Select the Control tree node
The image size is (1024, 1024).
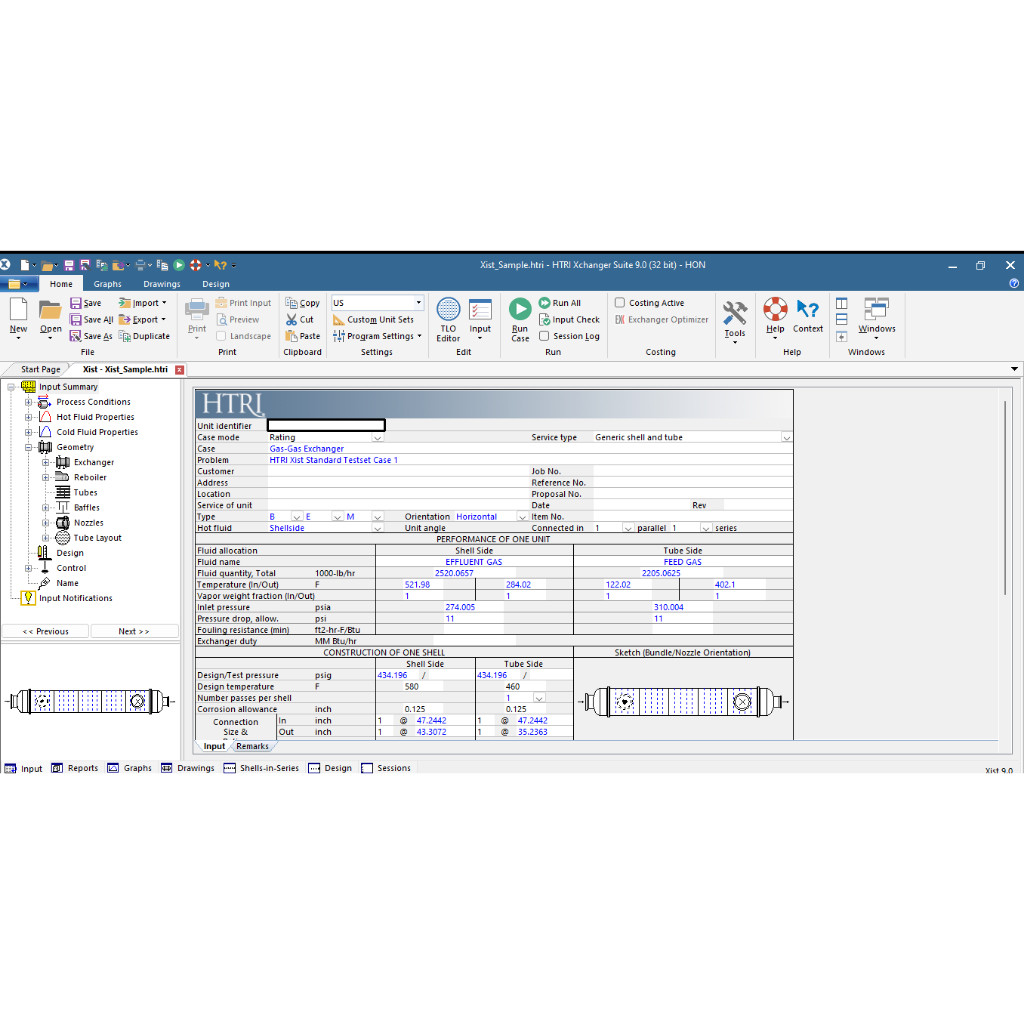click(x=71, y=568)
